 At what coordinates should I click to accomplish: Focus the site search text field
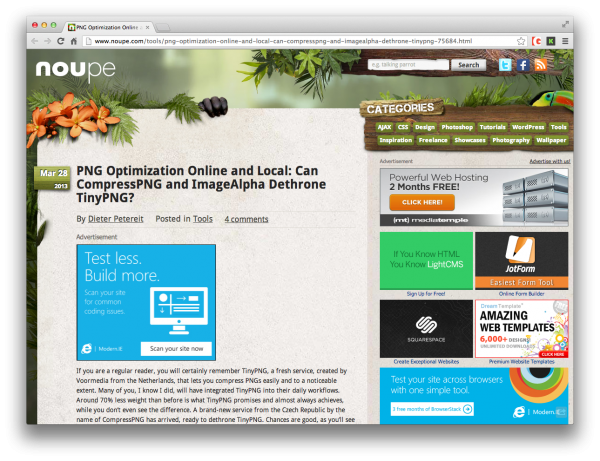pos(408,65)
